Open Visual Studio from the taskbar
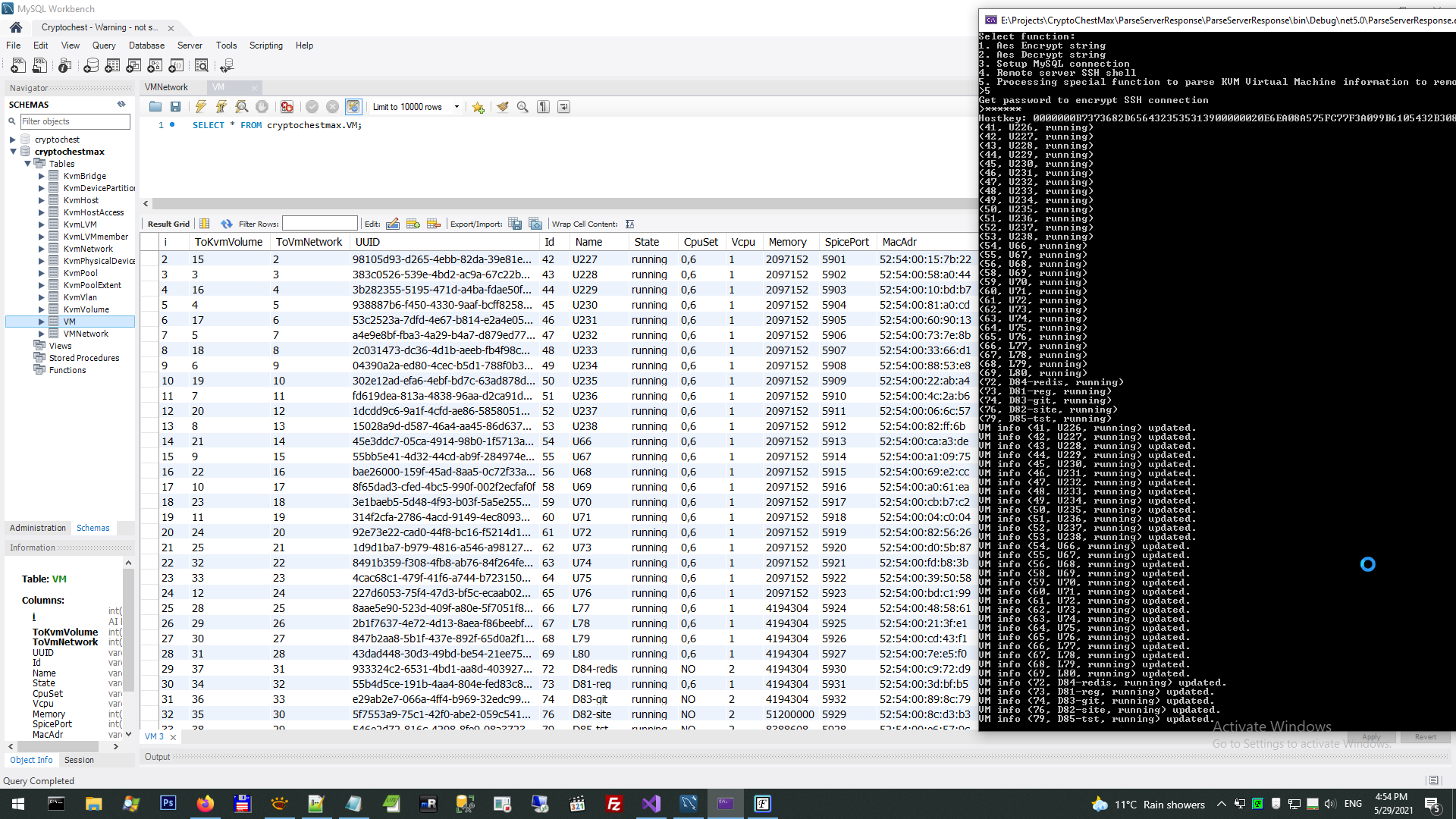This screenshot has width=1456, height=819. [651, 804]
